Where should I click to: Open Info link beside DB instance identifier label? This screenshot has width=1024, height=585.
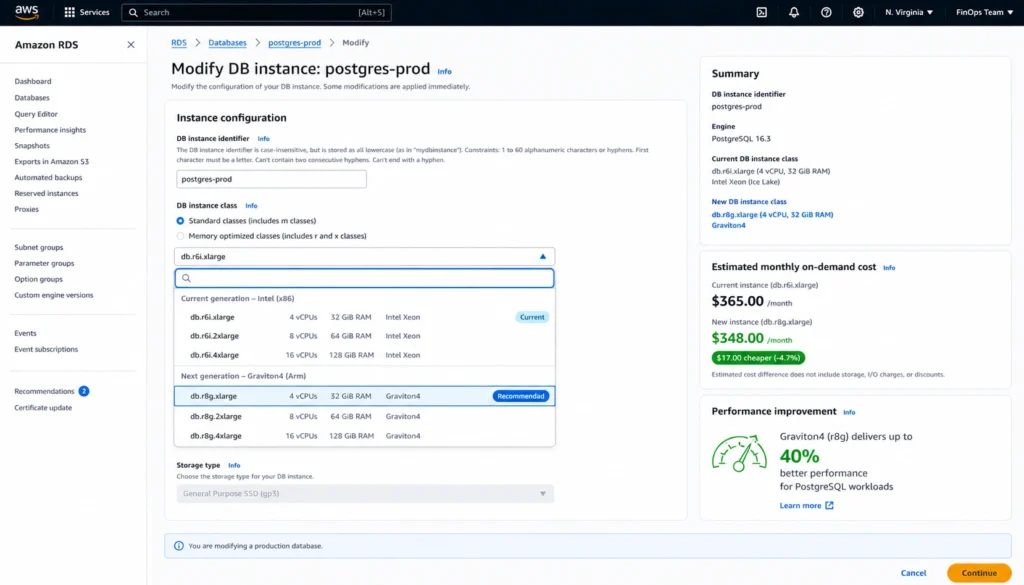pyautogui.click(x=263, y=138)
